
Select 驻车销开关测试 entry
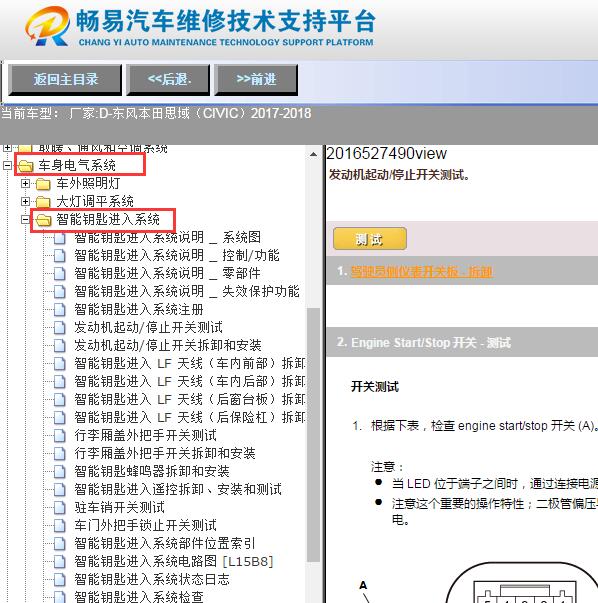tap(120, 508)
